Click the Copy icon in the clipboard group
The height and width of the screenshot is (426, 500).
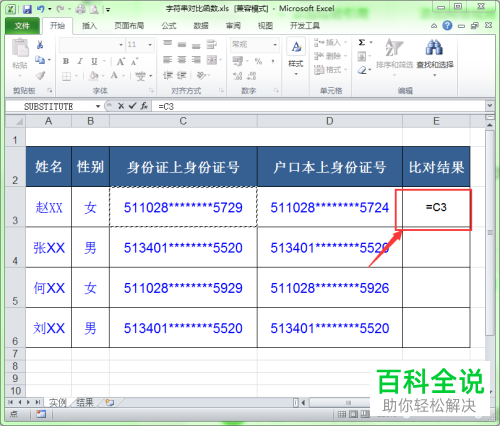click(40, 60)
